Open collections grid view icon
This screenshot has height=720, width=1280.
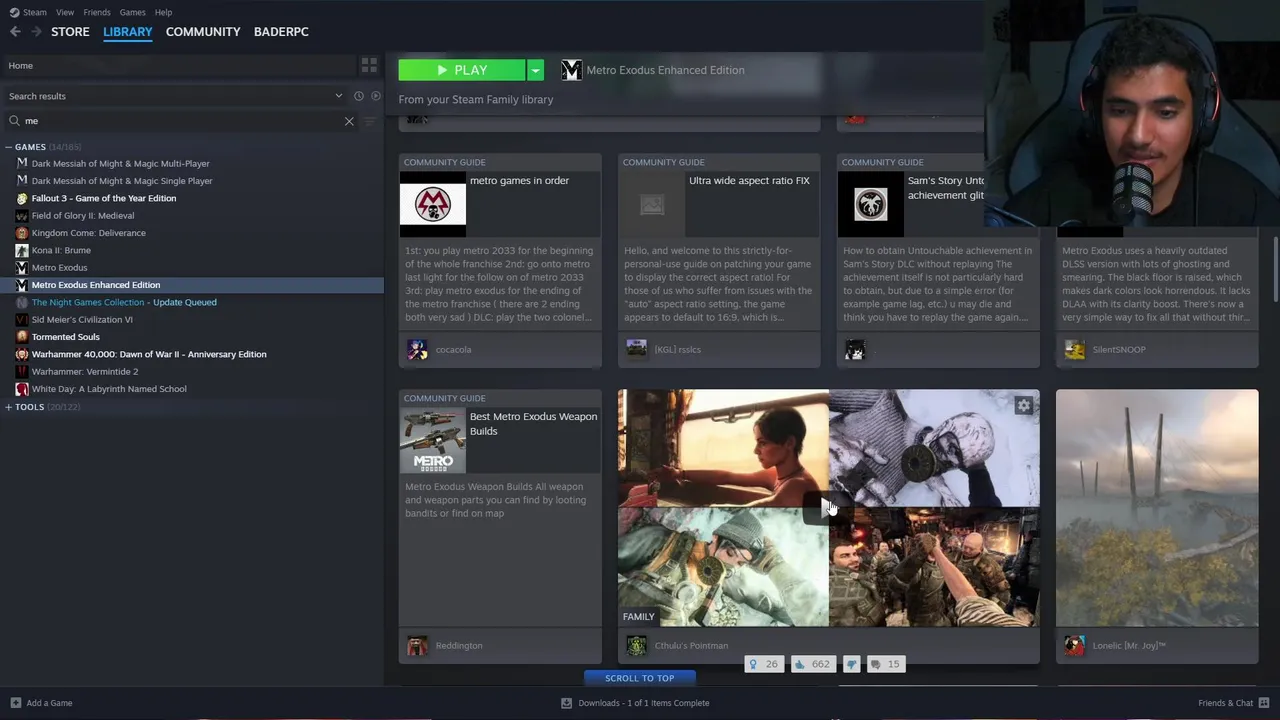(x=369, y=66)
